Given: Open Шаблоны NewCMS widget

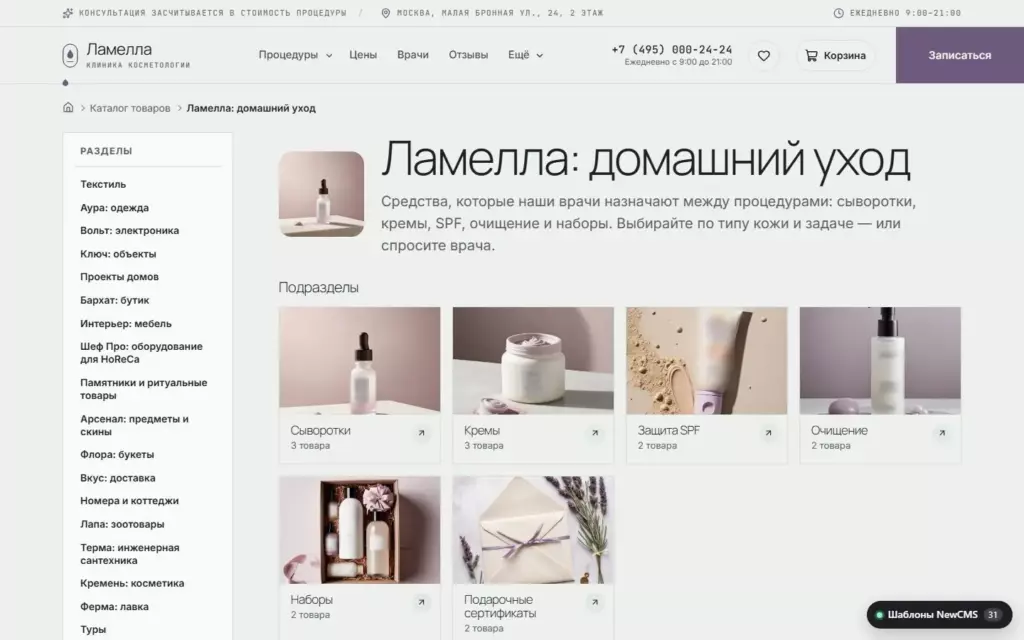Looking at the screenshot, I should tap(939, 615).
